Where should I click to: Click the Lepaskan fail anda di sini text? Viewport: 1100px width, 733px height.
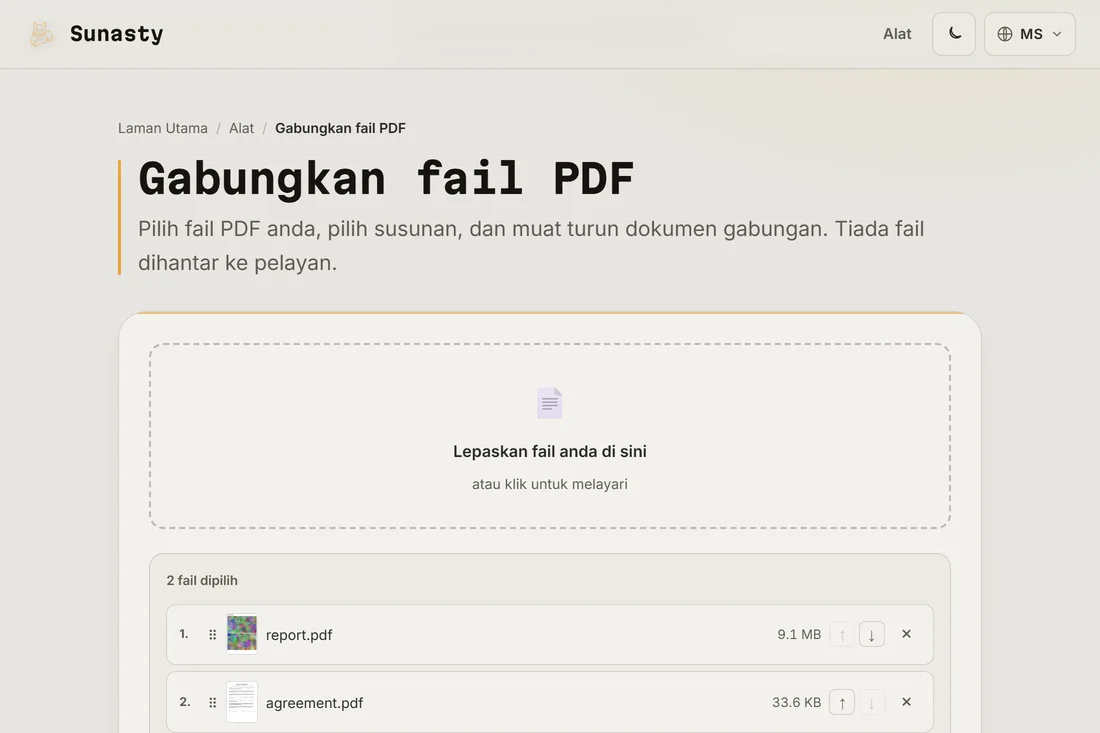549,451
